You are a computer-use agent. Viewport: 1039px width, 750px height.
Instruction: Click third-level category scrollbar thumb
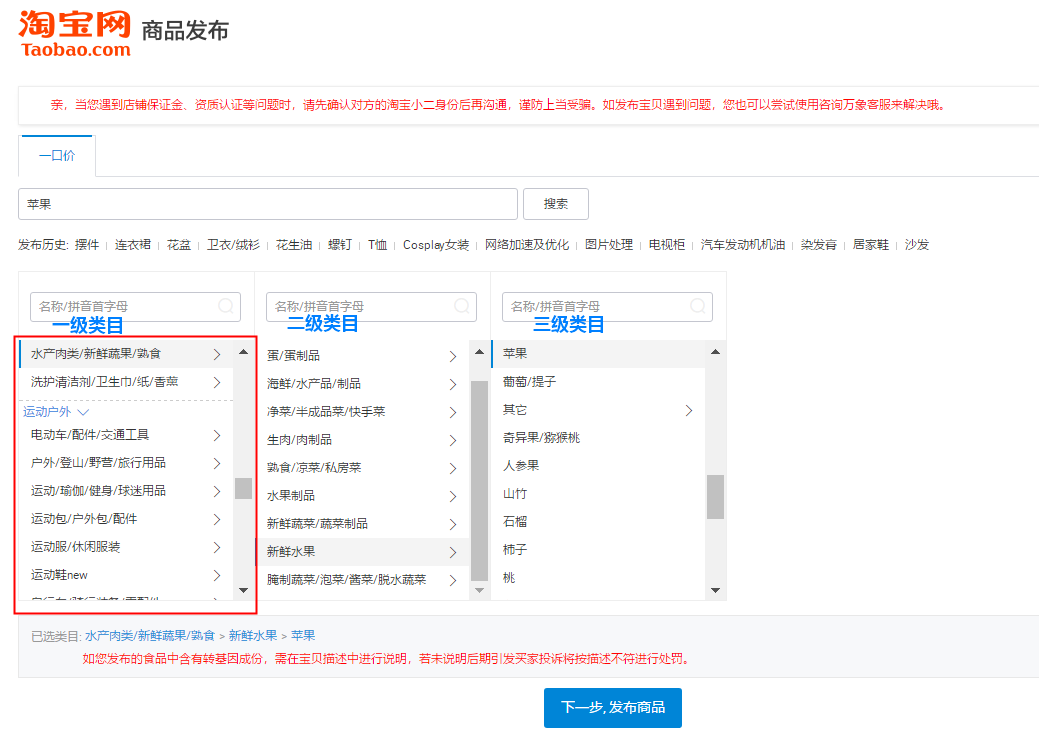tap(715, 497)
